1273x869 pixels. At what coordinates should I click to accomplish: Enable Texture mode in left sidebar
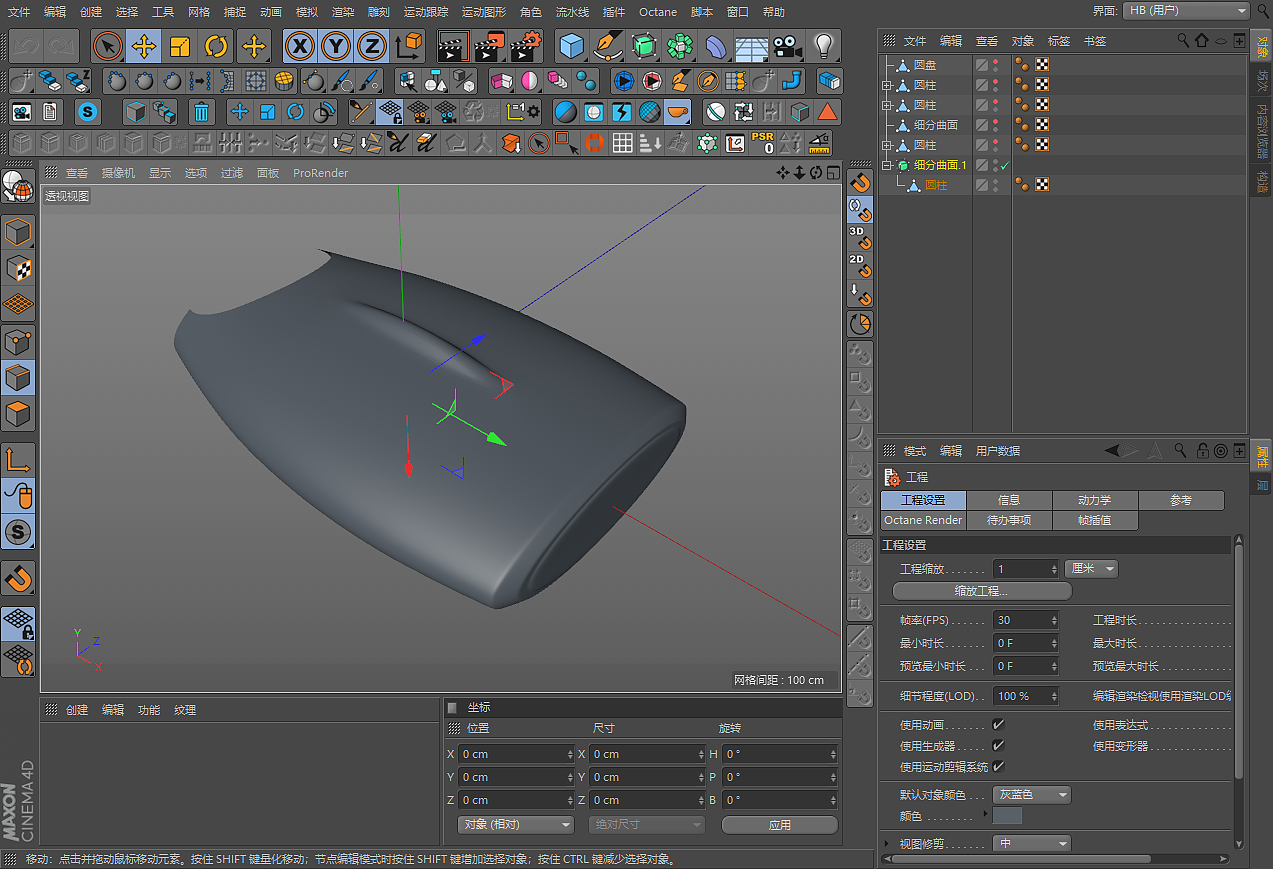pos(18,268)
